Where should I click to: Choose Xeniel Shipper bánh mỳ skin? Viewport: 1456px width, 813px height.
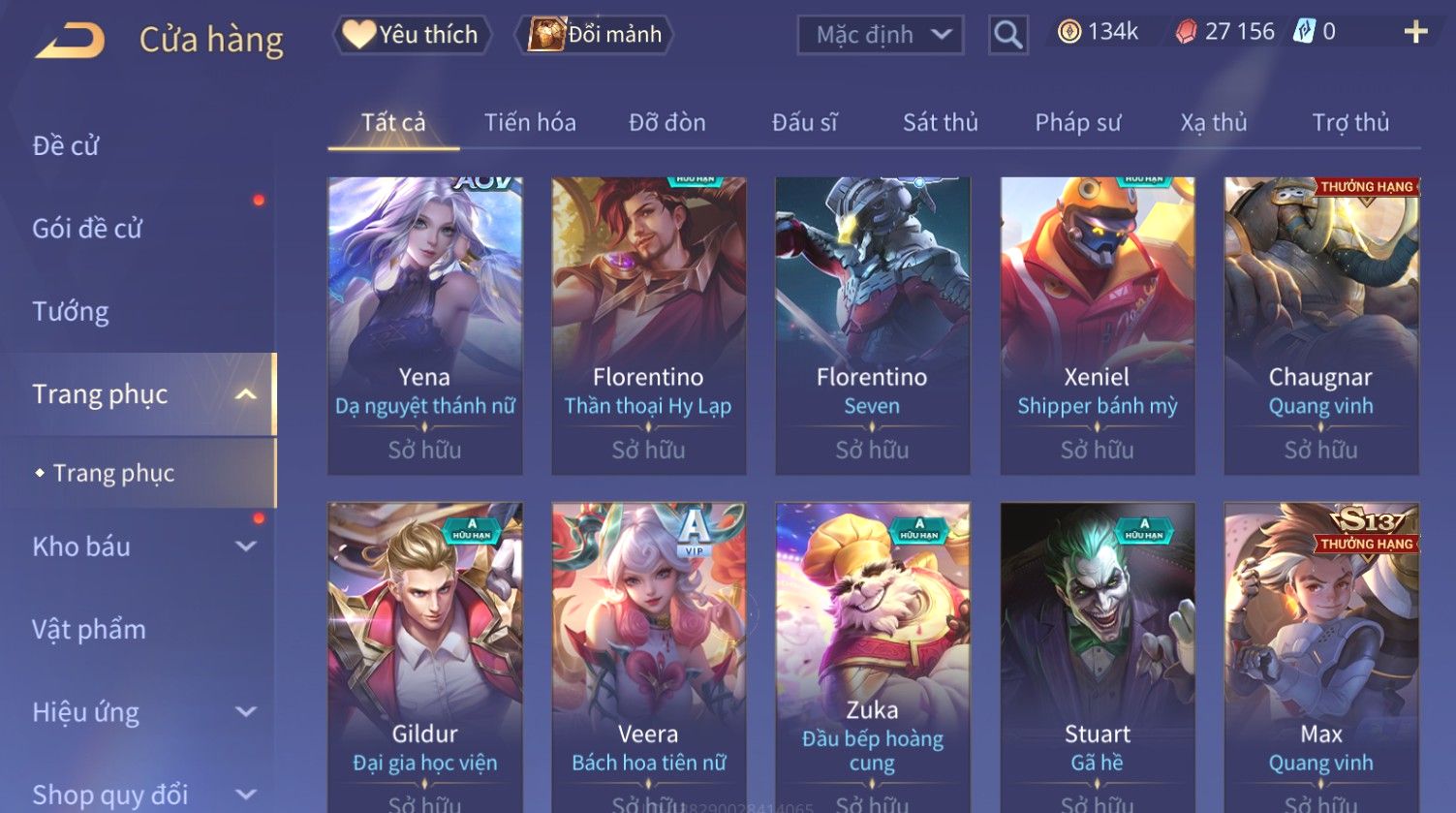1098,326
